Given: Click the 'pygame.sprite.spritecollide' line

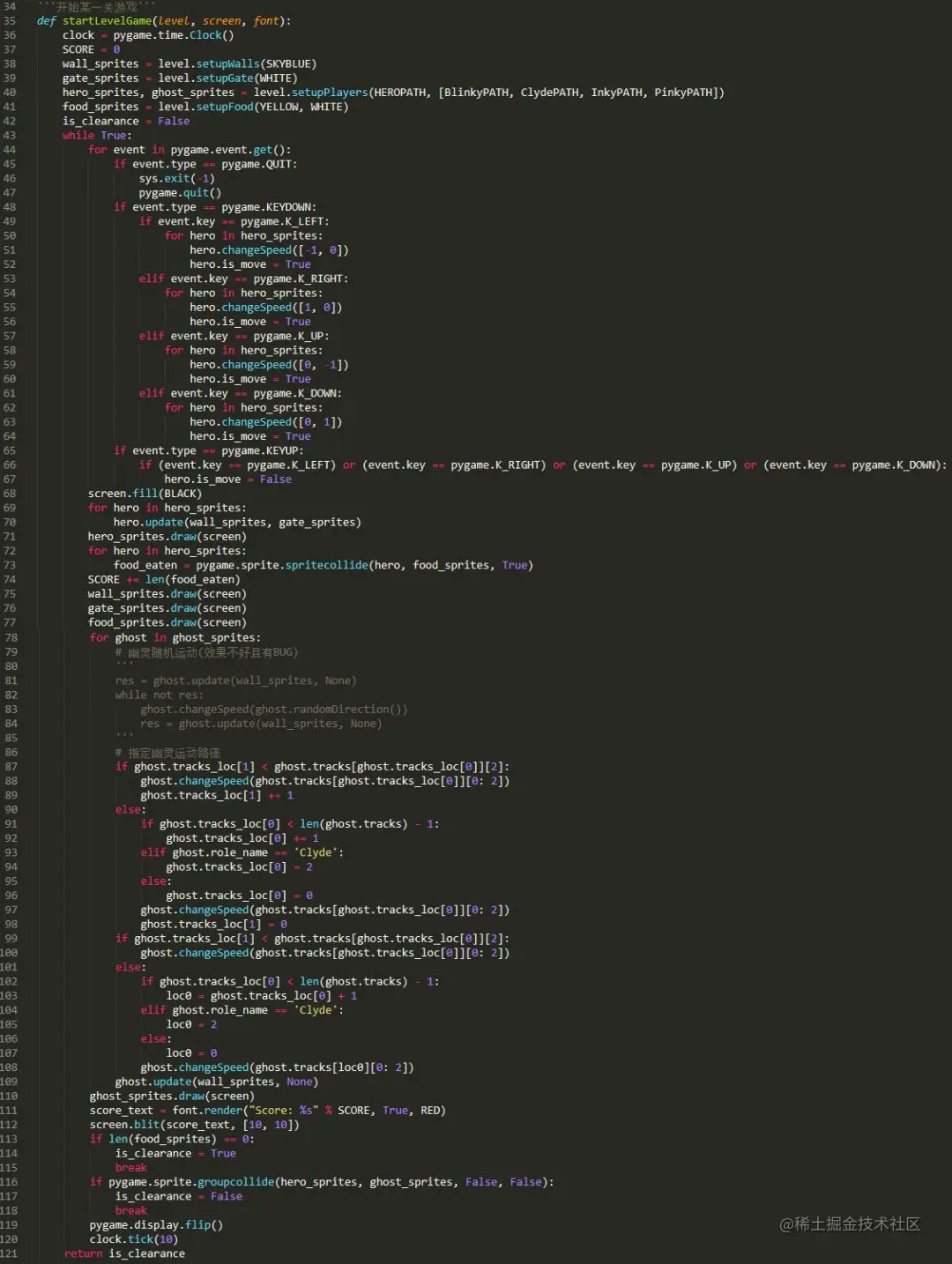Looking at the screenshot, I should click(324, 565).
